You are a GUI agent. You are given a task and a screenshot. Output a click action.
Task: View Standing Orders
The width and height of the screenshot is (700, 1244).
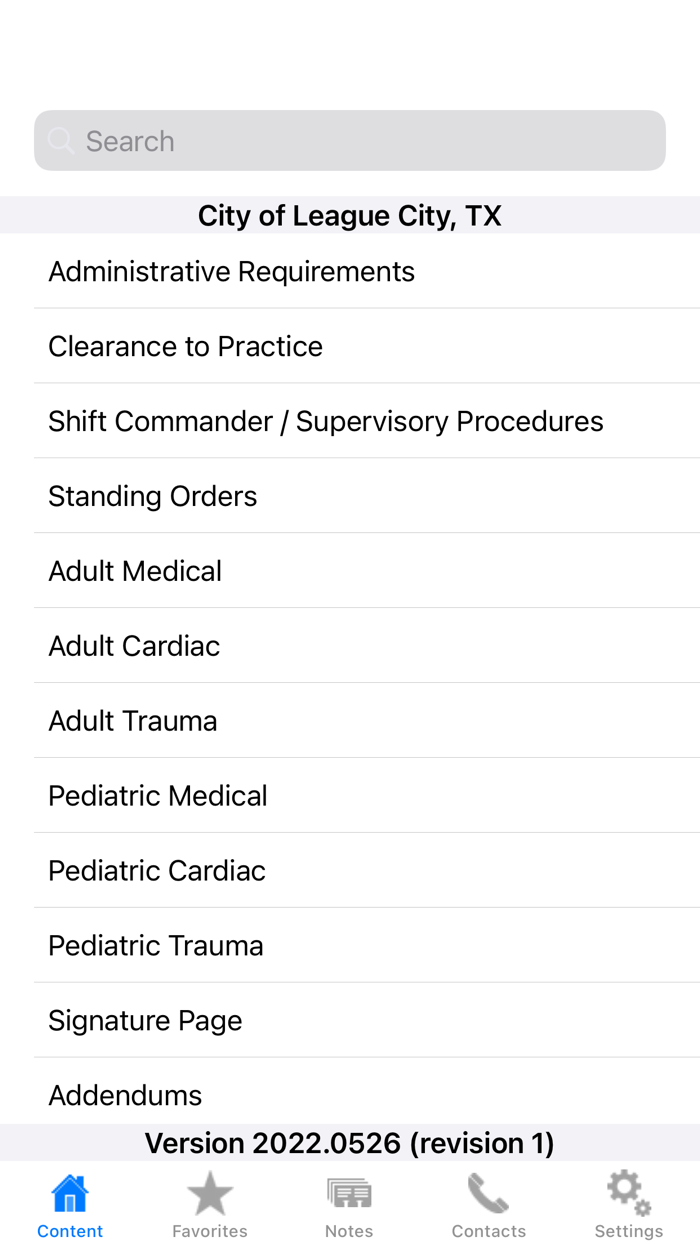[x=152, y=497]
